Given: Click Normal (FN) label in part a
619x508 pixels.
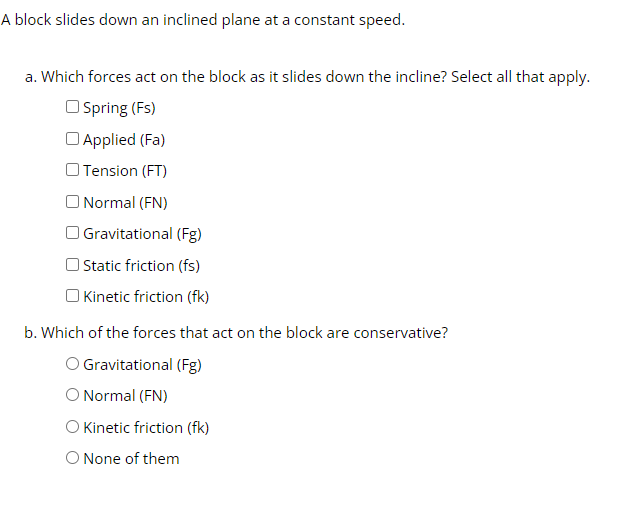Looking at the screenshot, I should coord(126,203).
